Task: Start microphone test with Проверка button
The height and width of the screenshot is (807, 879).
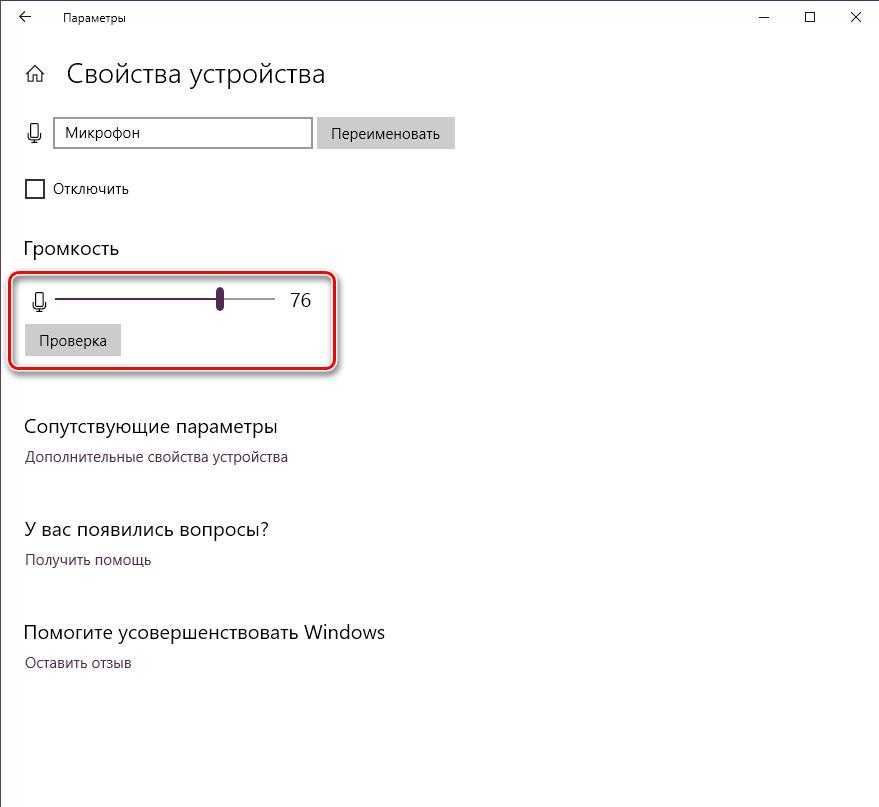Action: 73,340
